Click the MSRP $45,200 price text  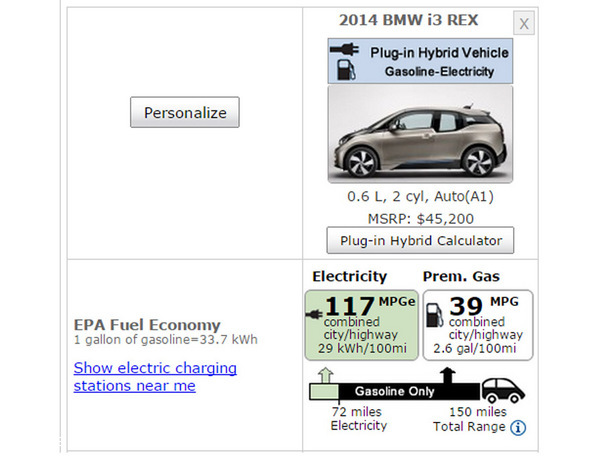point(420,217)
